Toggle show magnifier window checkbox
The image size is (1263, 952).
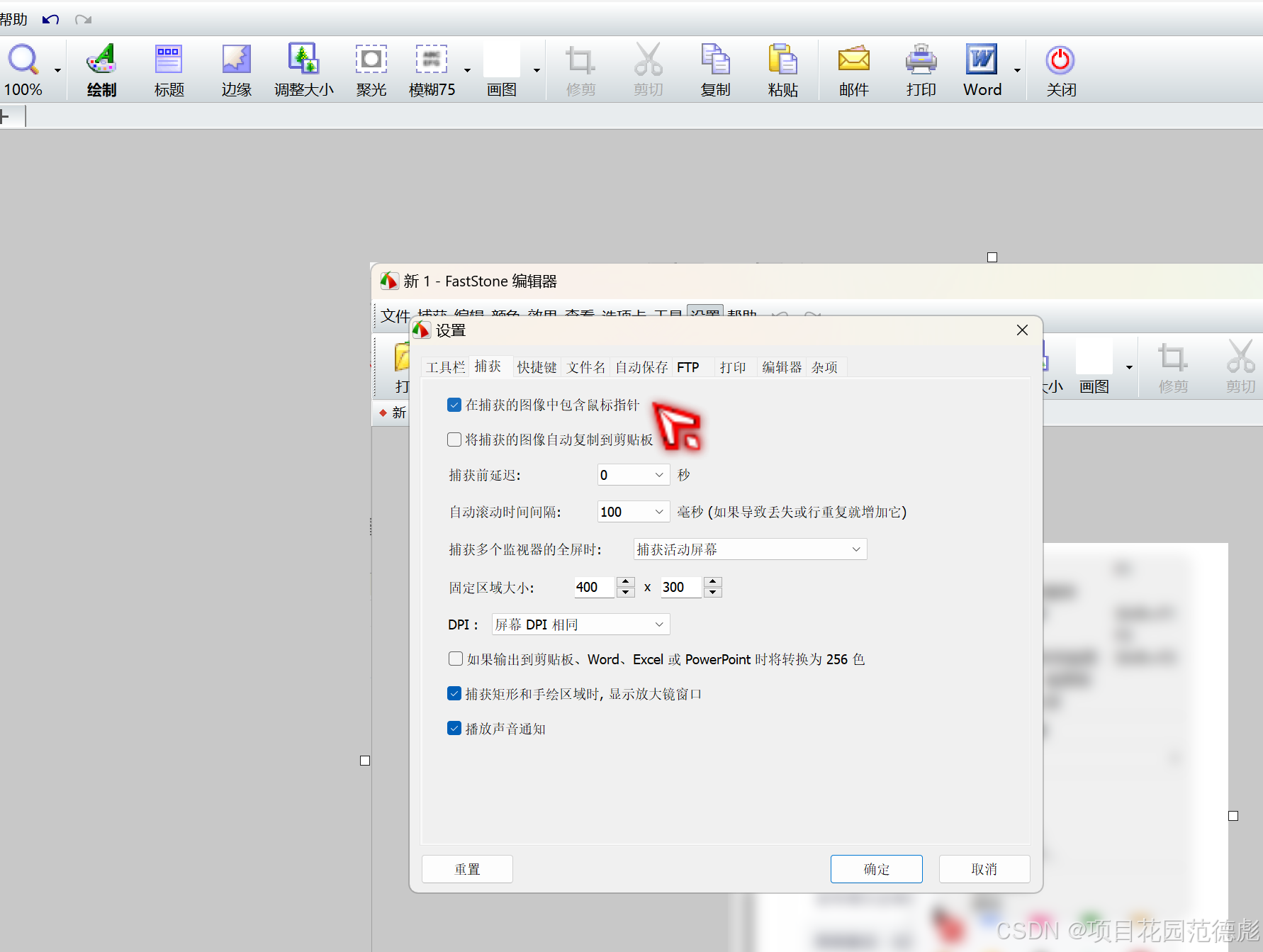pos(454,694)
